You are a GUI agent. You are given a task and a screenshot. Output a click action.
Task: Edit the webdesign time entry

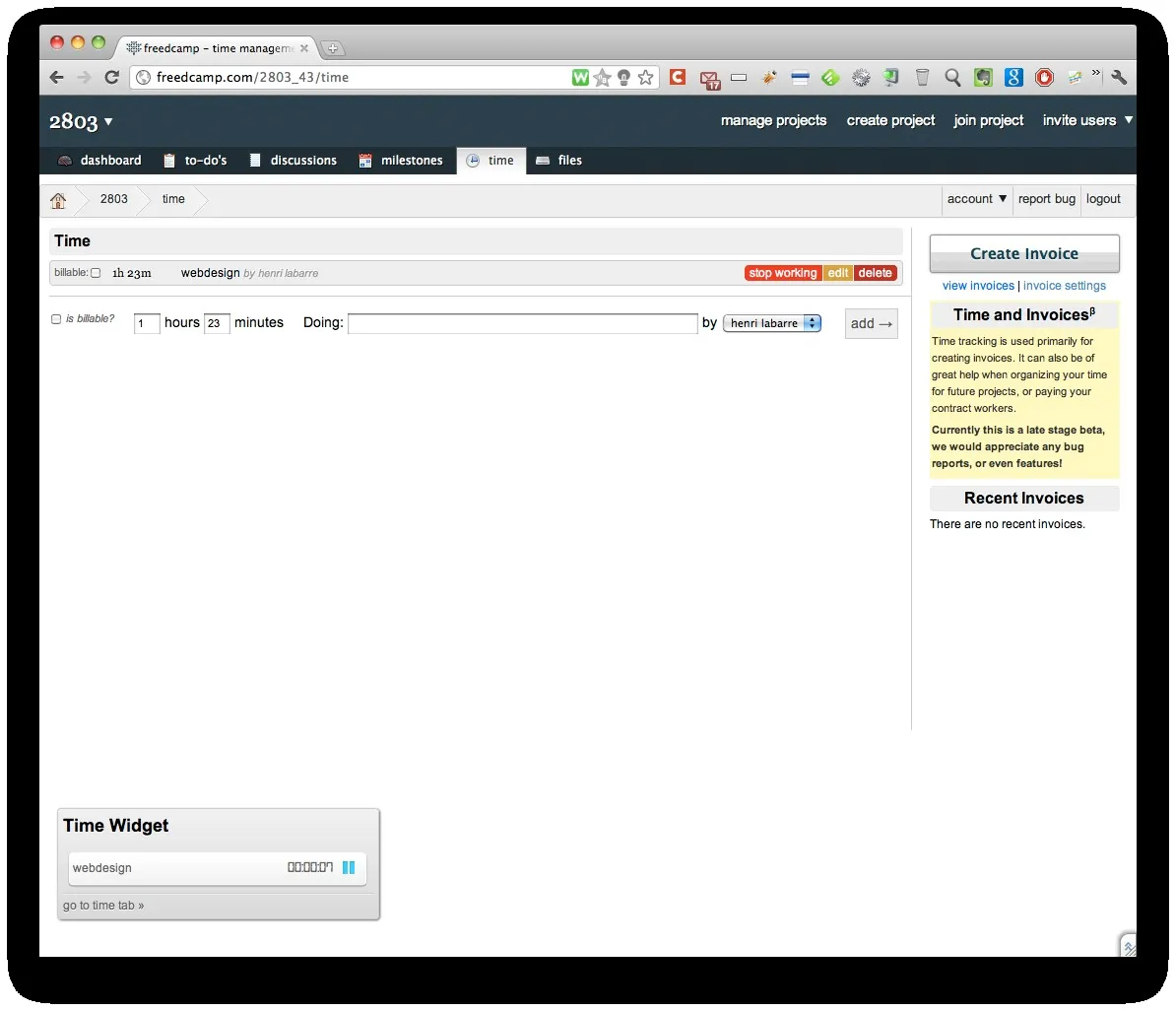click(x=838, y=273)
